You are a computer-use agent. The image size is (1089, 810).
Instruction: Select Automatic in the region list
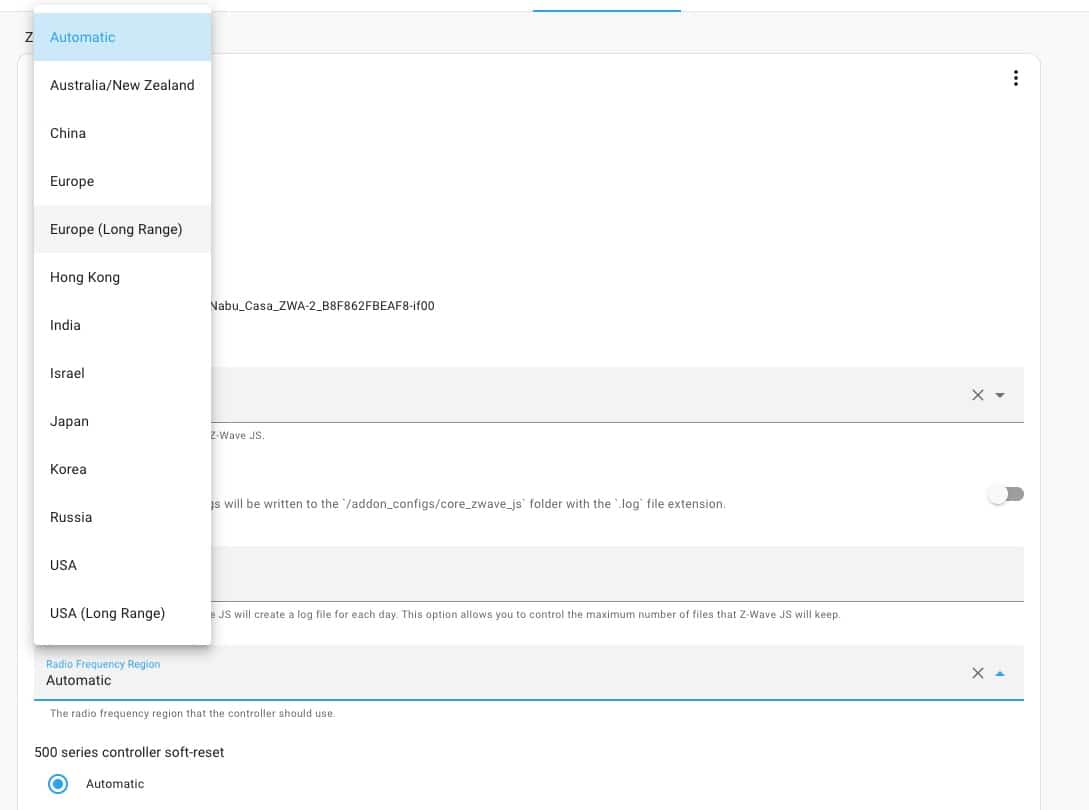pos(122,37)
